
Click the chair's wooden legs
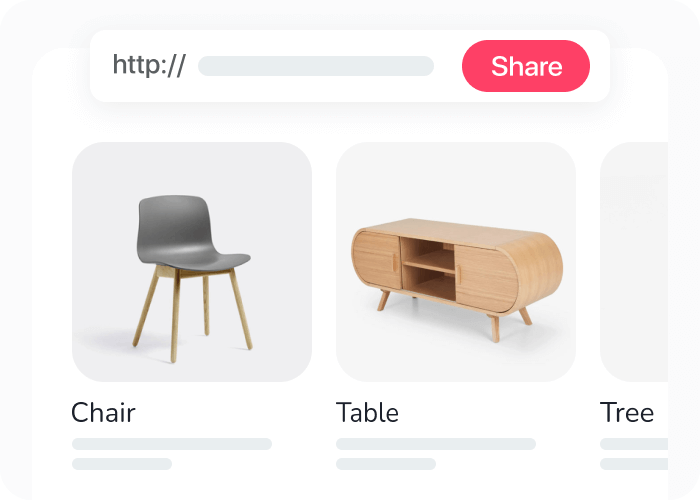tap(193, 312)
